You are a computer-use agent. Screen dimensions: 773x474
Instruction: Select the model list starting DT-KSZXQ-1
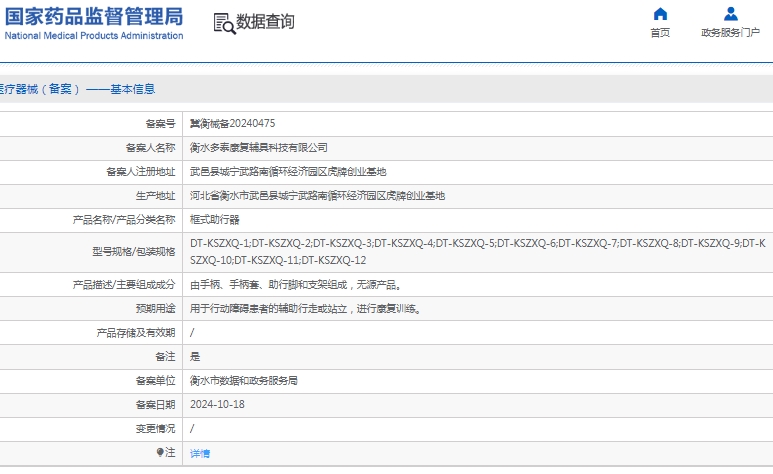pyautogui.click(x=478, y=252)
